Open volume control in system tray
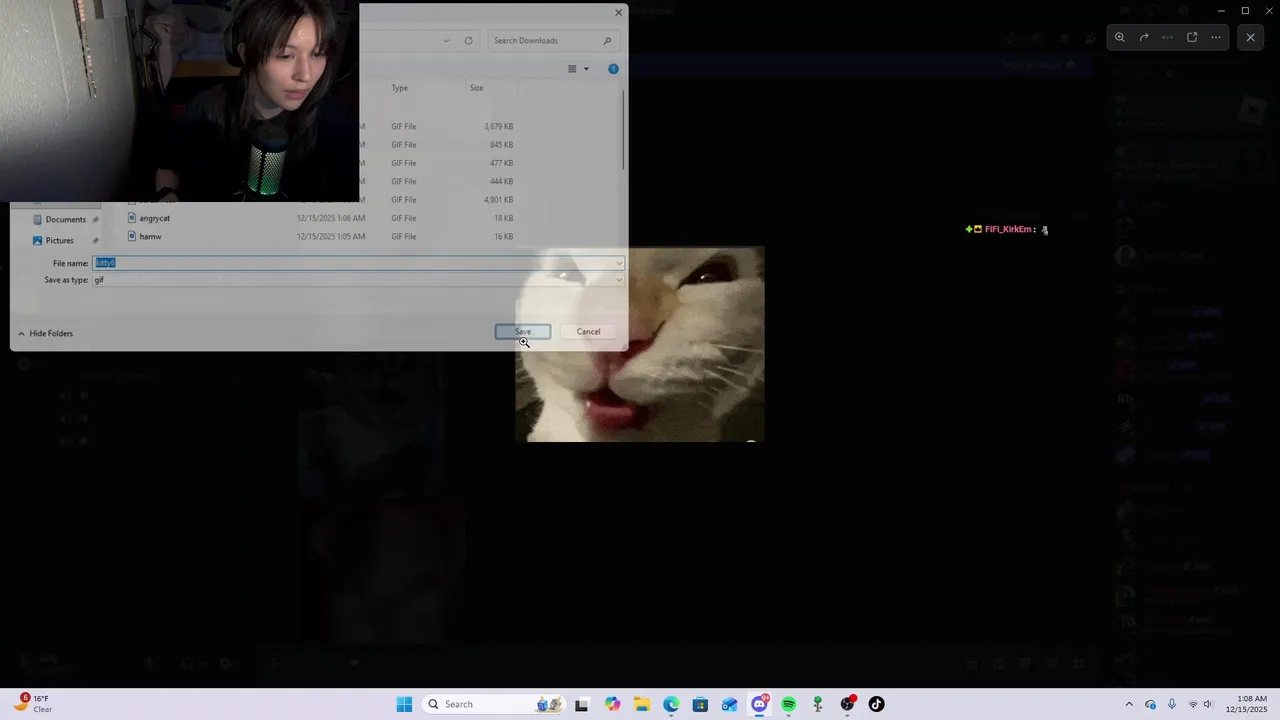 coord(1208,704)
